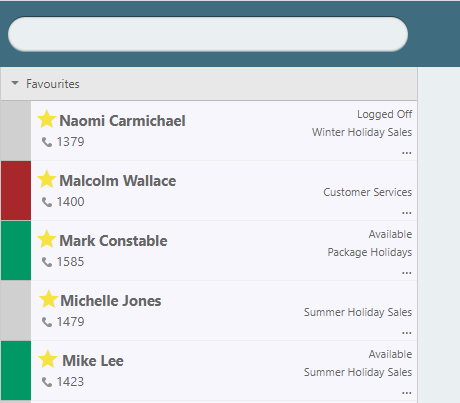Screen dimensions: 460x403
Task: Call Malcolm Wallace using phone icon 1400
Action: (x=47, y=202)
